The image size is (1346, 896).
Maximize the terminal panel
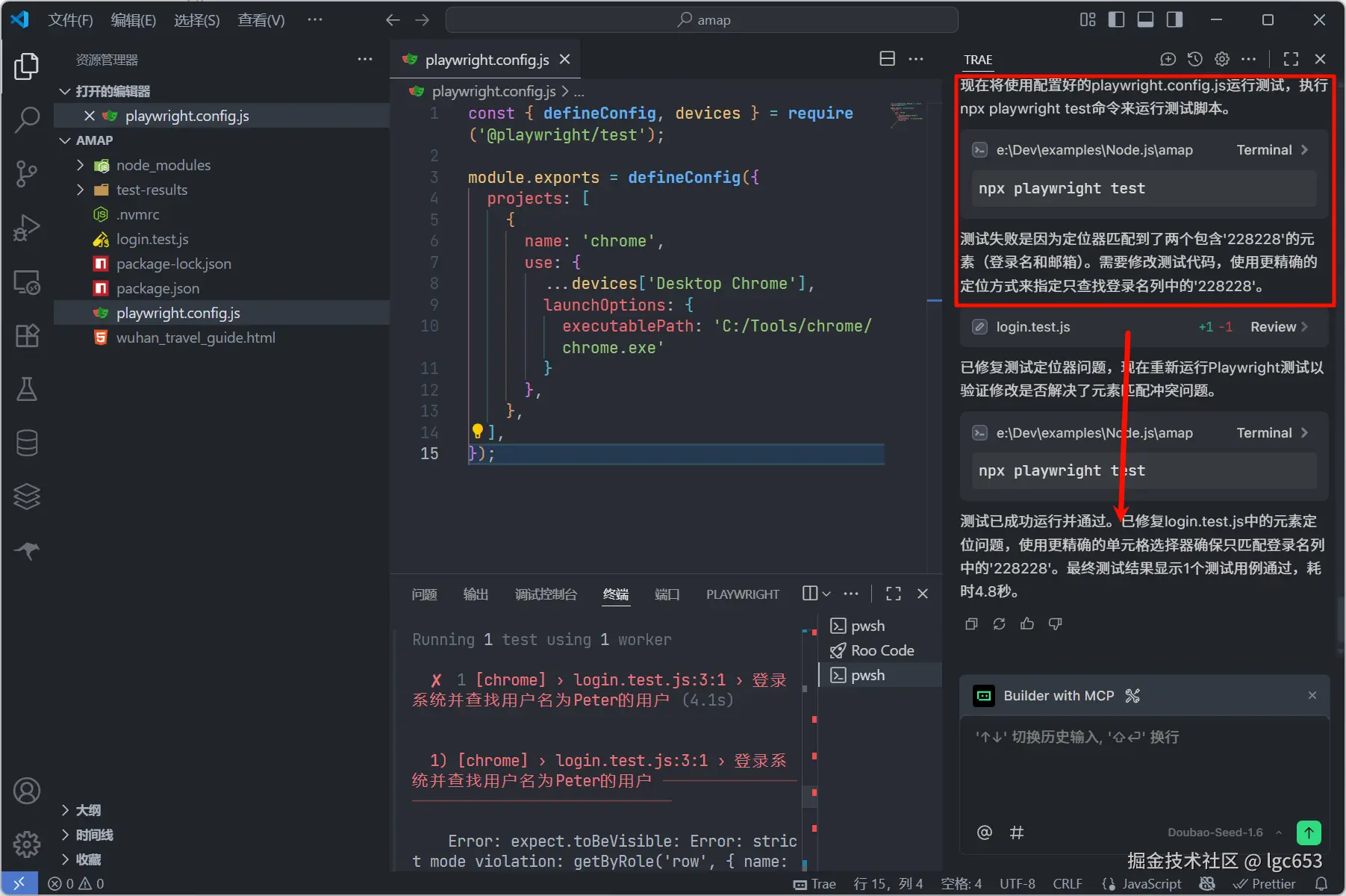[x=893, y=594]
